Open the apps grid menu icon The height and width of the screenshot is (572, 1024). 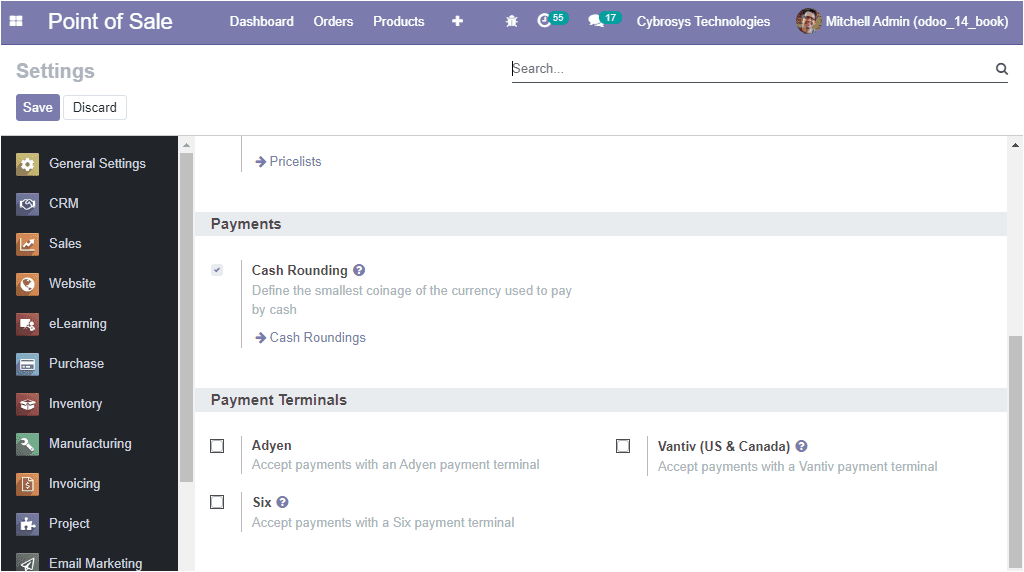[x=16, y=22]
